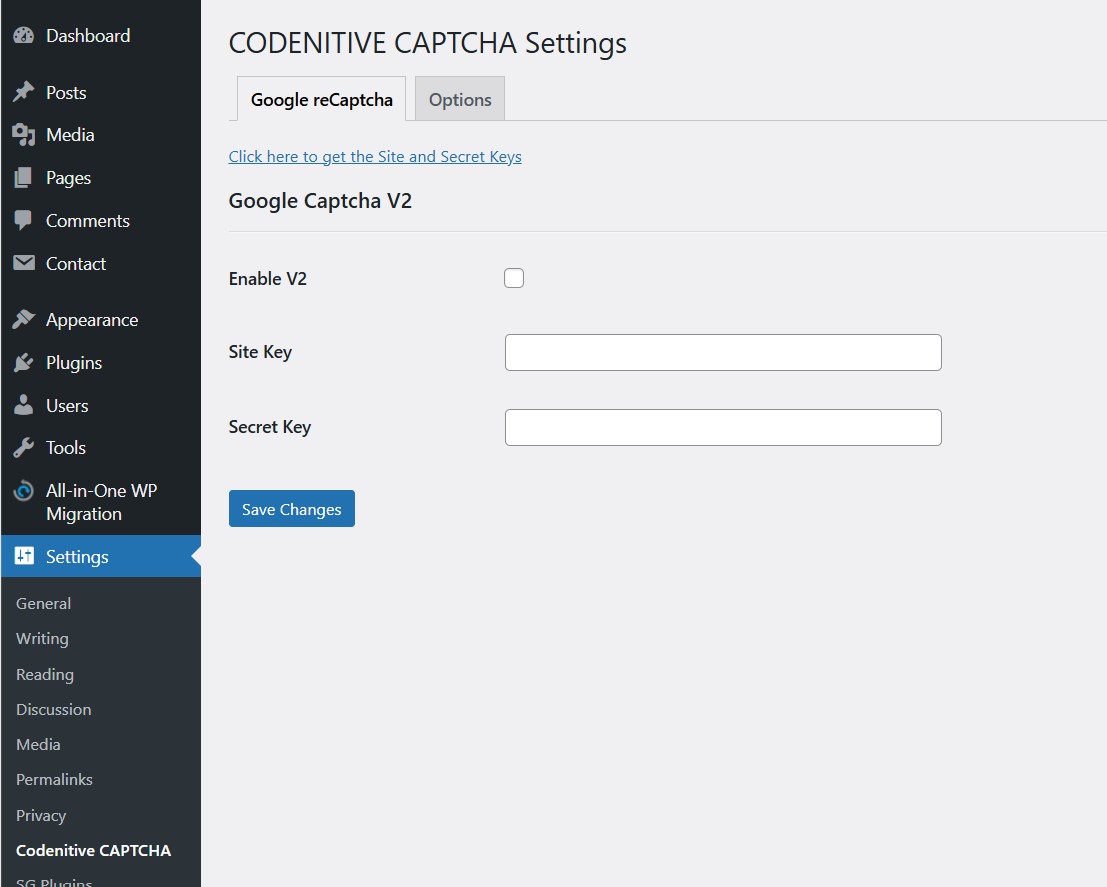Open Media settings submenu under Settings
This screenshot has height=887, width=1107.
pos(38,744)
